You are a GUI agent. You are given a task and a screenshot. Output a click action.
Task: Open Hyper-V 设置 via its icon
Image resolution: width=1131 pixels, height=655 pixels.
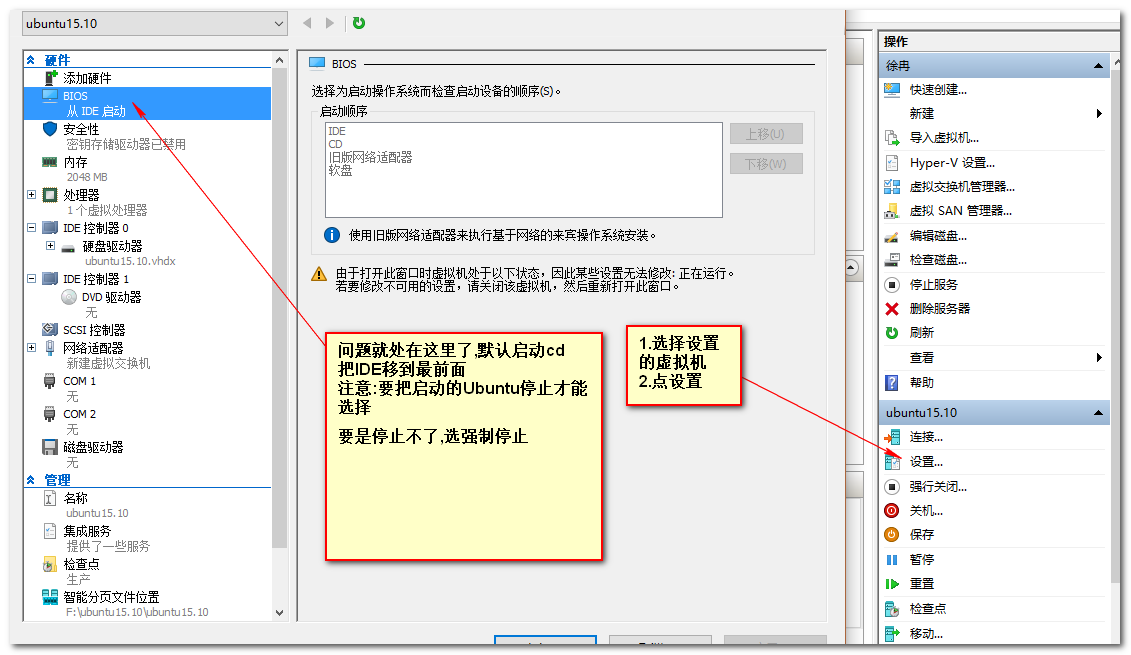click(x=892, y=162)
